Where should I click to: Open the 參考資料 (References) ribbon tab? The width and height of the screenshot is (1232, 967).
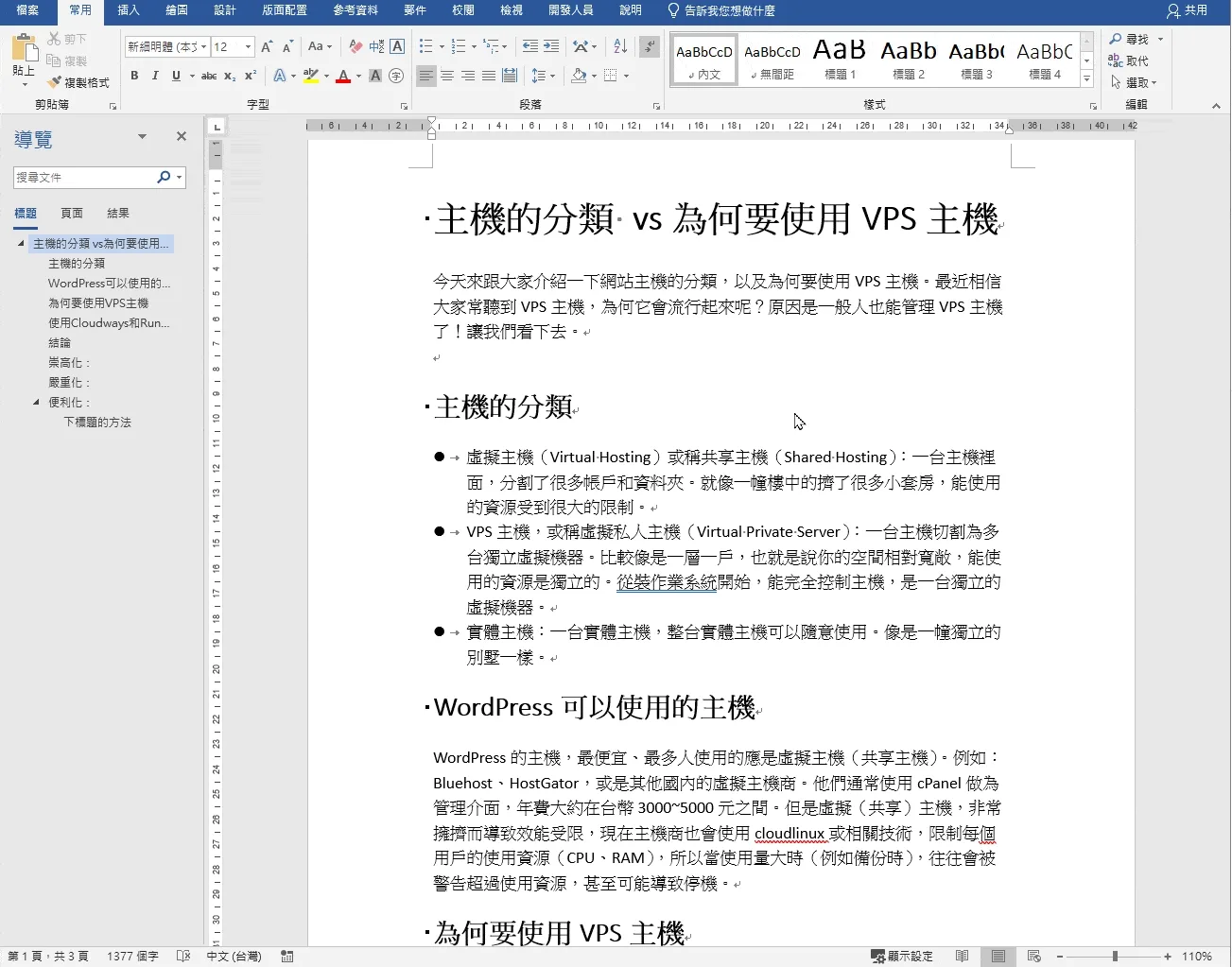[x=356, y=10]
